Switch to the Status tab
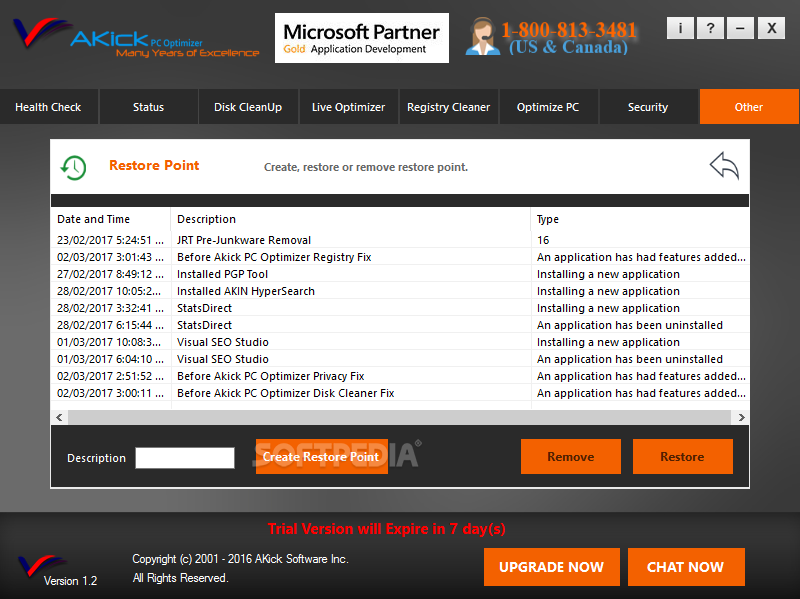 click(148, 107)
